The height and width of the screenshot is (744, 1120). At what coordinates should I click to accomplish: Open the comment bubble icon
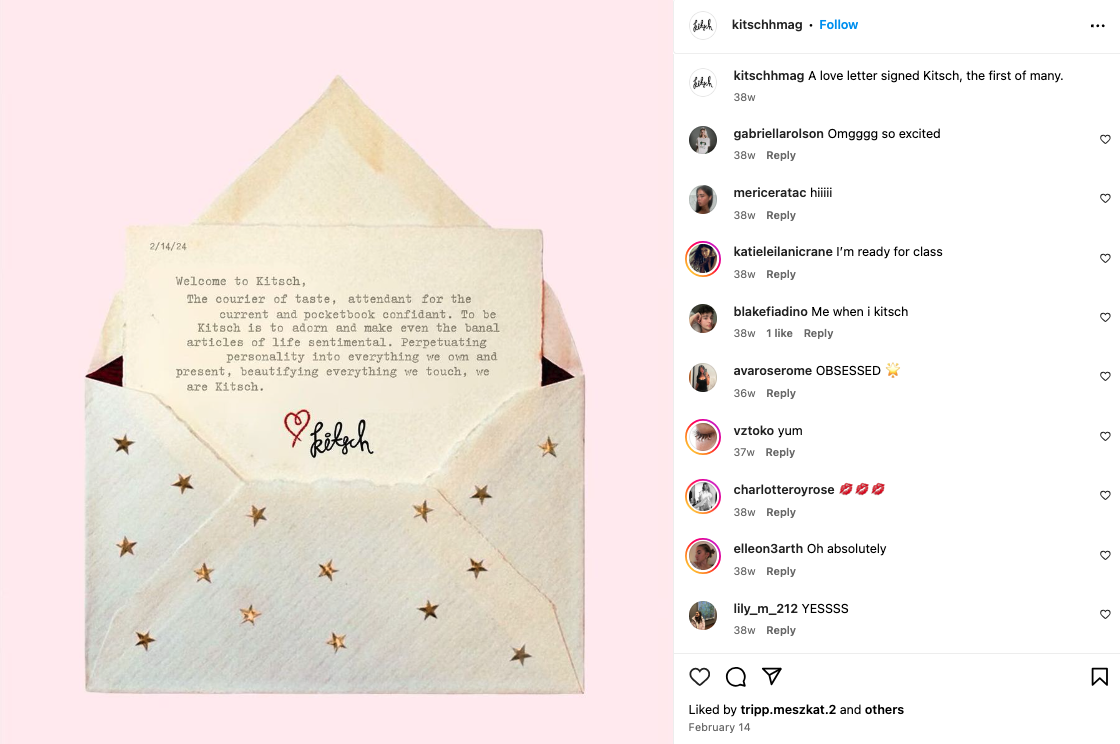(x=736, y=676)
